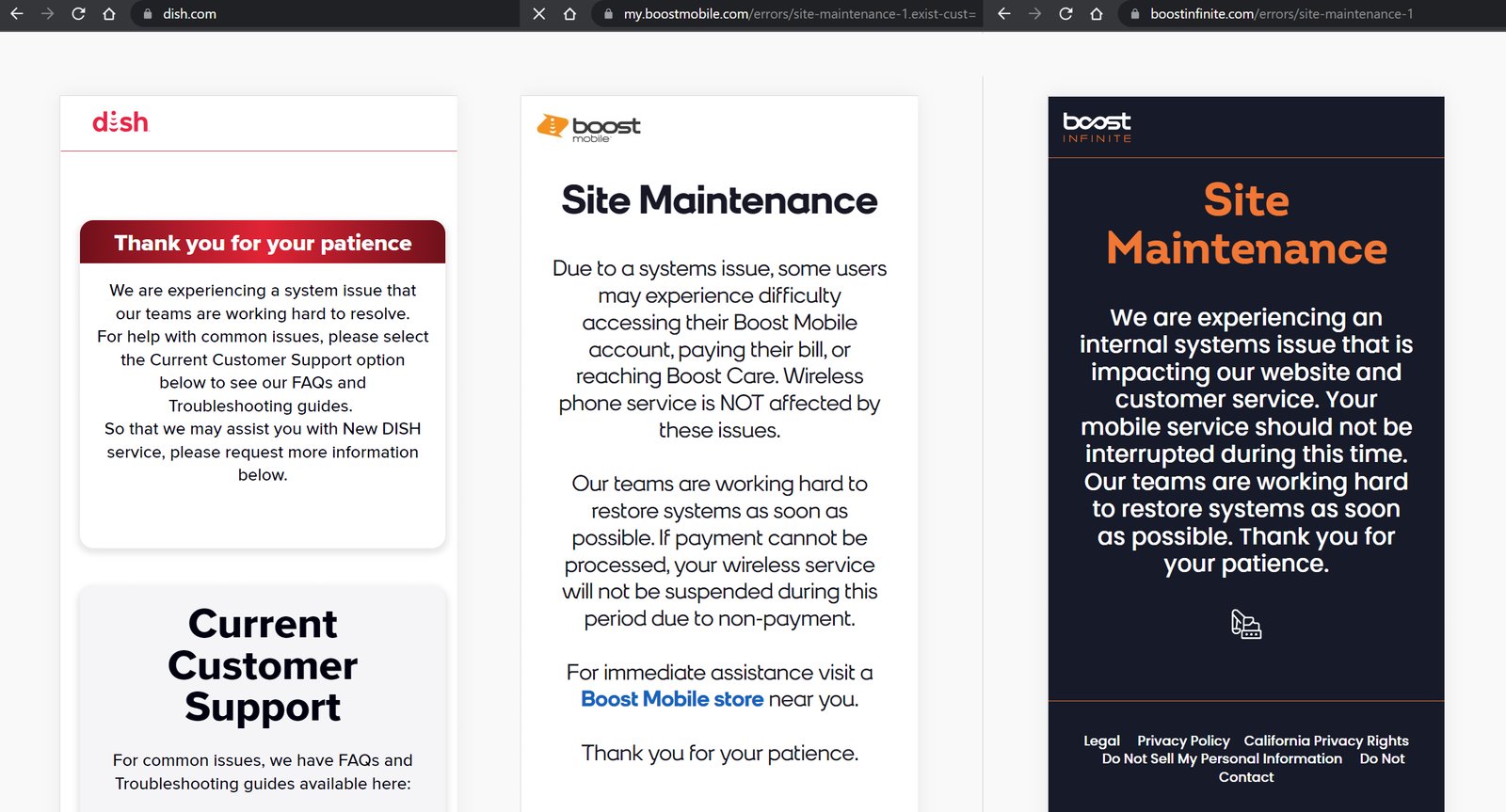
Task: Reload the dish.com page
Action: [78, 14]
